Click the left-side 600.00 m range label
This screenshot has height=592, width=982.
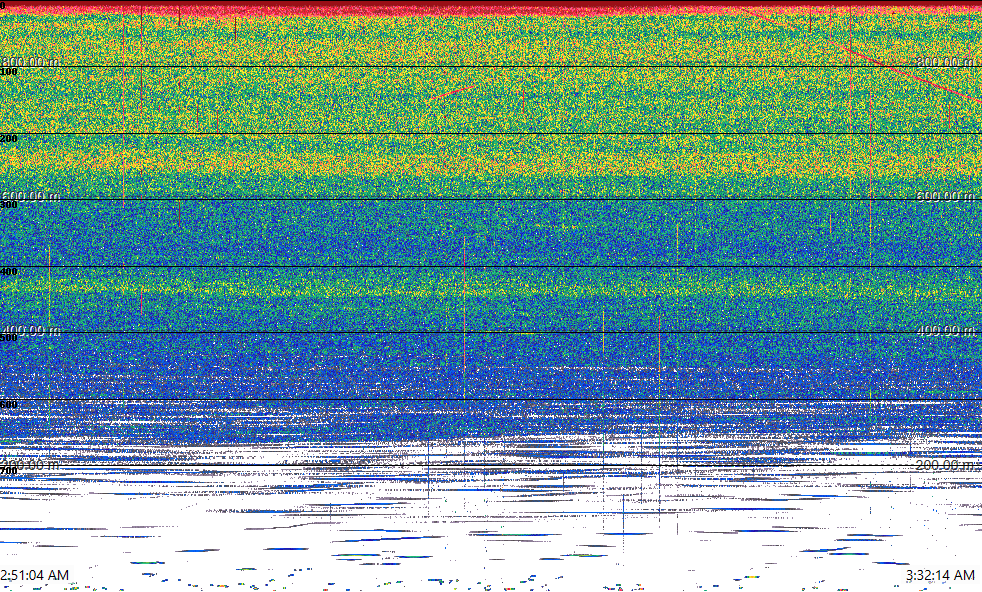pyautogui.click(x=30, y=196)
